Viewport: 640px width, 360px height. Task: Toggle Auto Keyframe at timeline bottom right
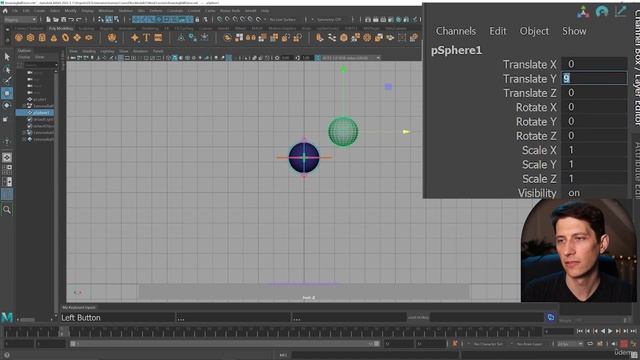[x=624, y=344]
